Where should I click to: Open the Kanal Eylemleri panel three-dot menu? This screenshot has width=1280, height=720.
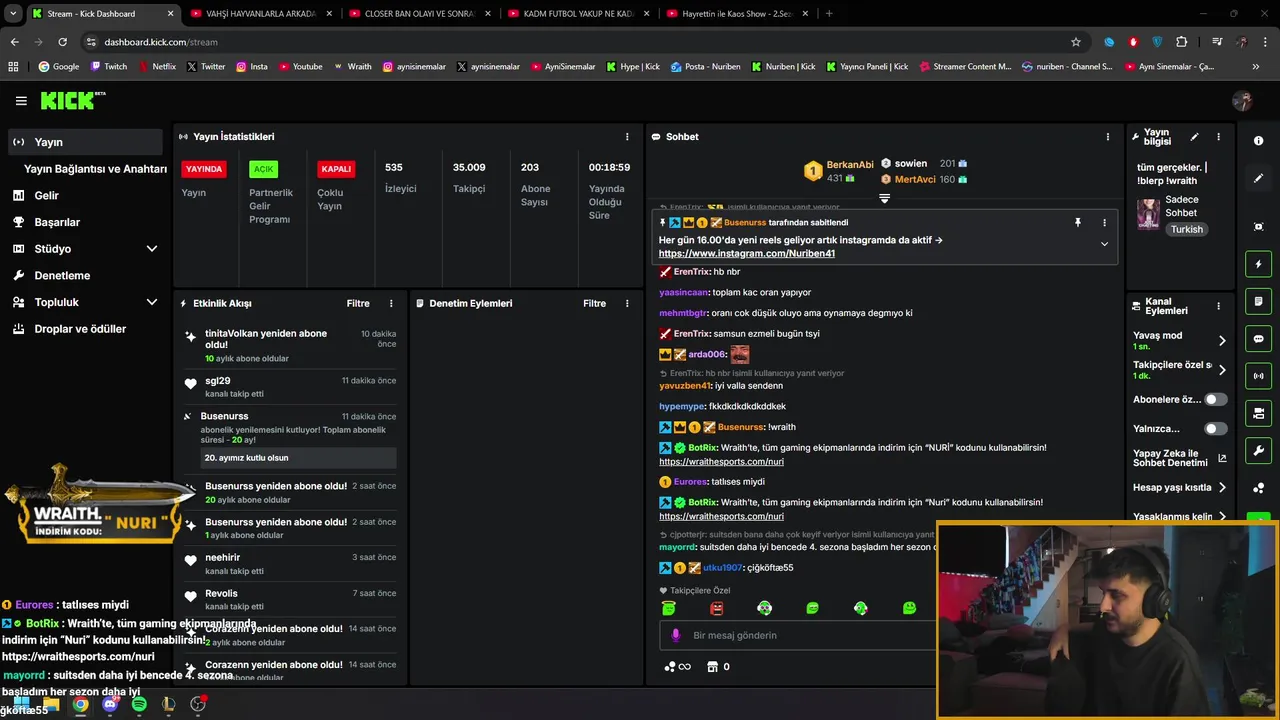point(1218,307)
